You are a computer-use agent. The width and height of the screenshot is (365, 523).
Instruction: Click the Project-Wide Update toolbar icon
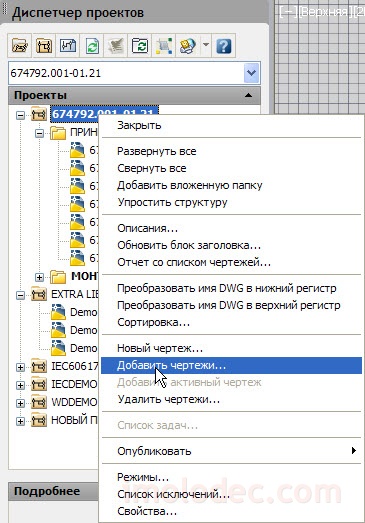140,46
